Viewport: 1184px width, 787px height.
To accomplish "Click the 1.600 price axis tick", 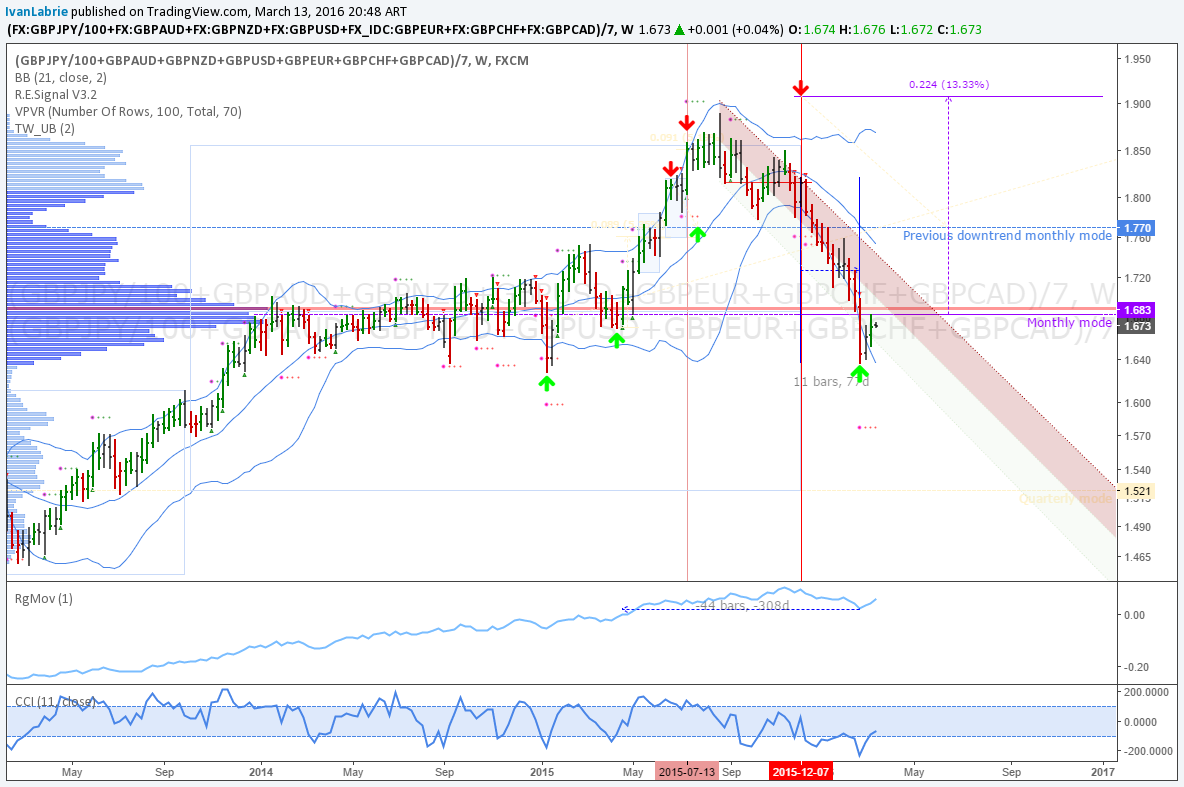I will point(1137,403).
